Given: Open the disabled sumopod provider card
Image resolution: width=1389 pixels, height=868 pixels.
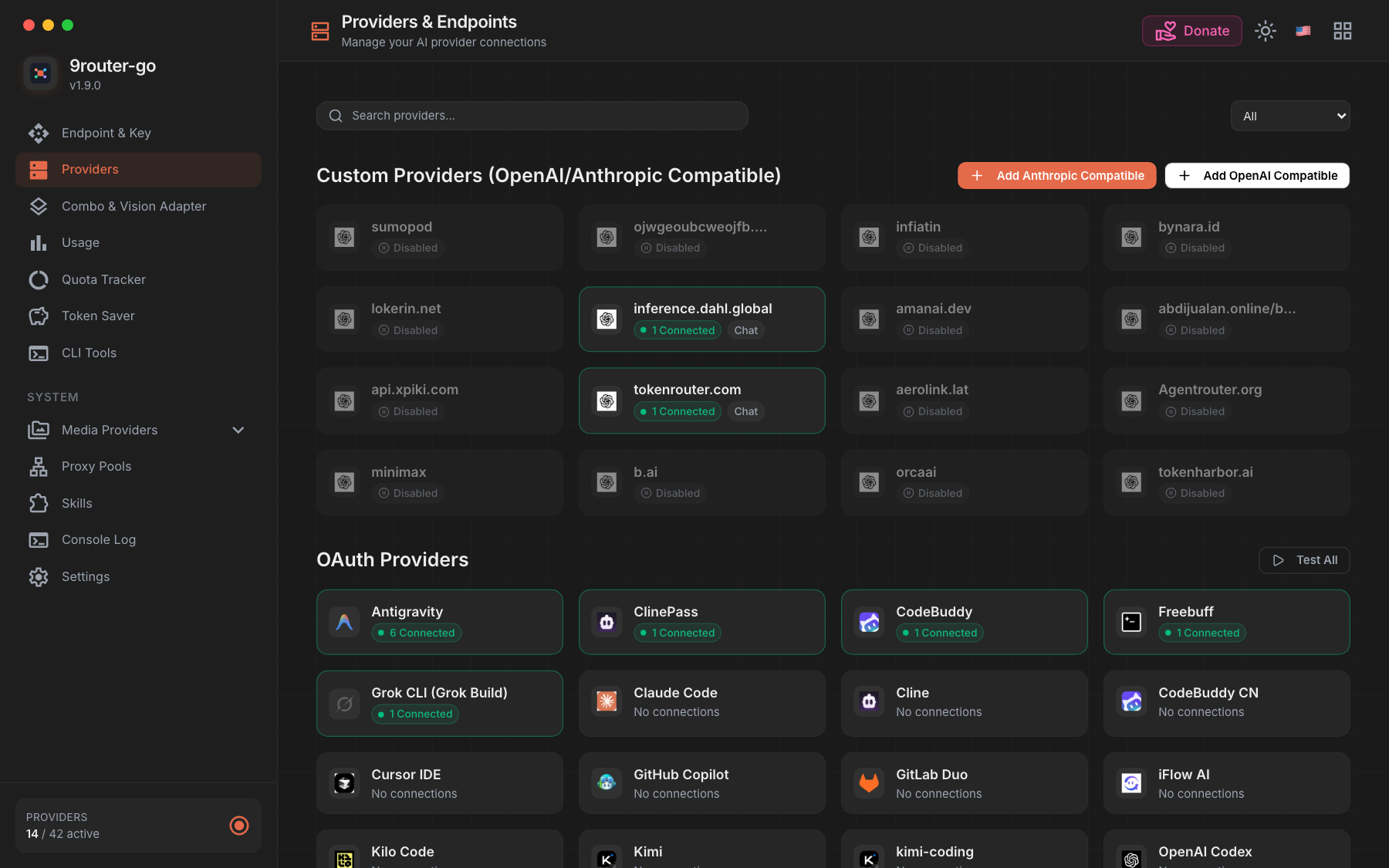Looking at the screenshot, I should (440, 238).
